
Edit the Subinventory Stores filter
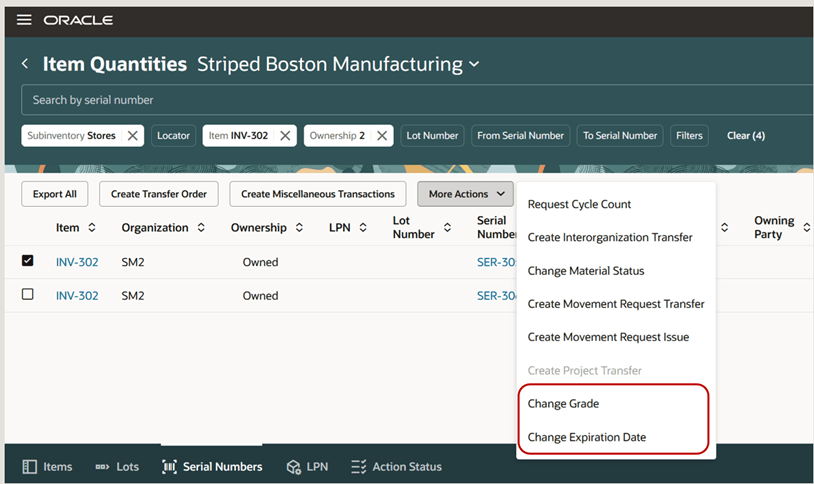(71, 136)
